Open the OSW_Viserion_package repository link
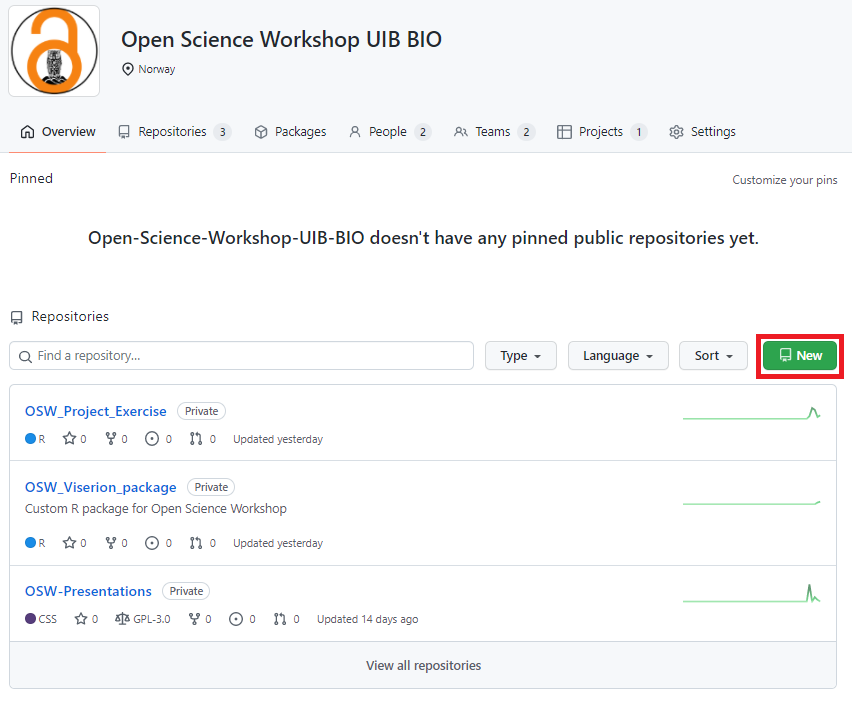 point(100,487)
